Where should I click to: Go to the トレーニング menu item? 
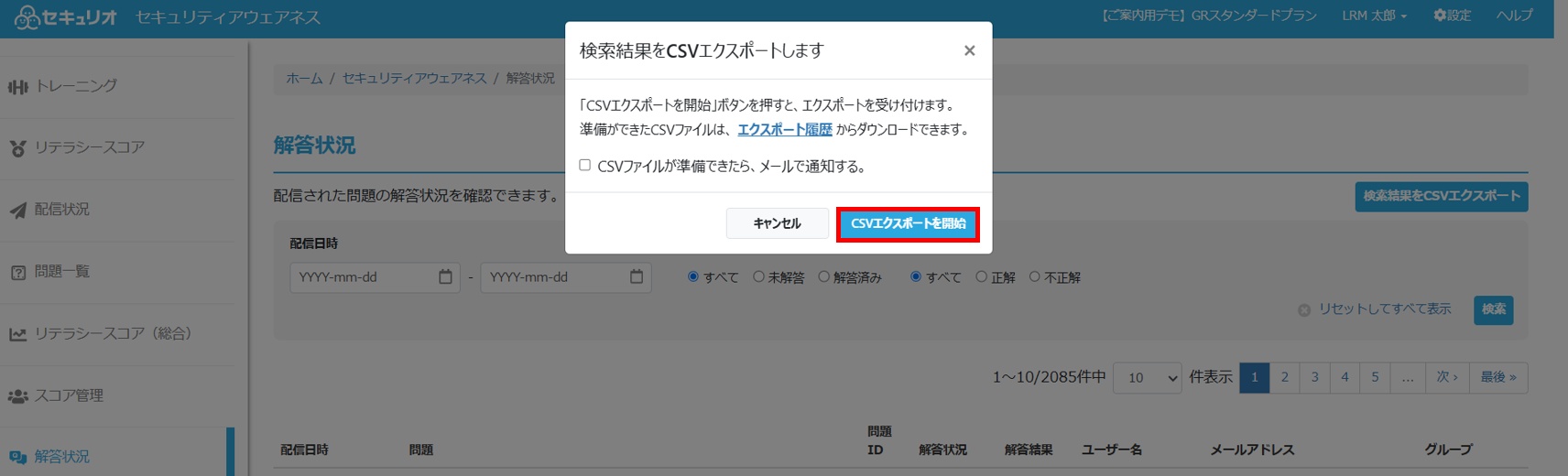click(x=76, y=86)
